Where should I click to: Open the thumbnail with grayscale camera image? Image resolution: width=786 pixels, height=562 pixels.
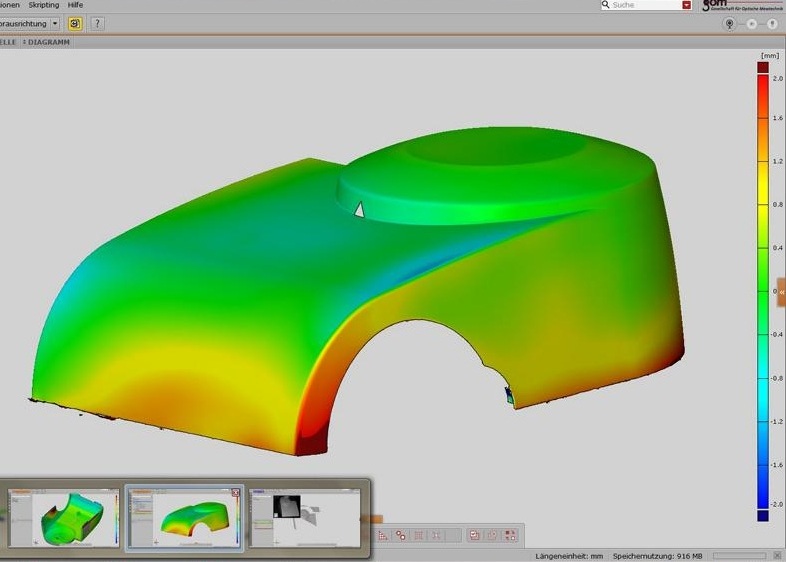click(x=305, y=518)
